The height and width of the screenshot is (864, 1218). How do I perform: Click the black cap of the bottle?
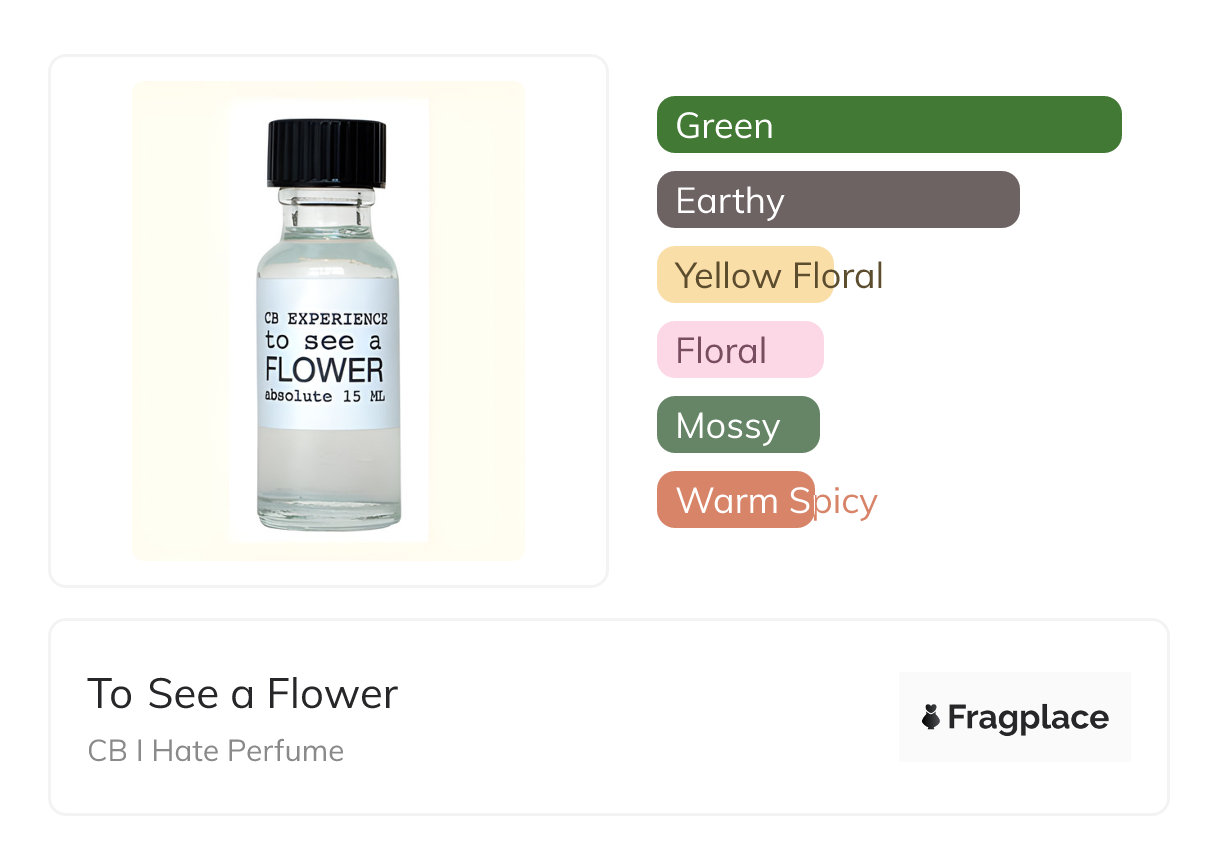326,152
